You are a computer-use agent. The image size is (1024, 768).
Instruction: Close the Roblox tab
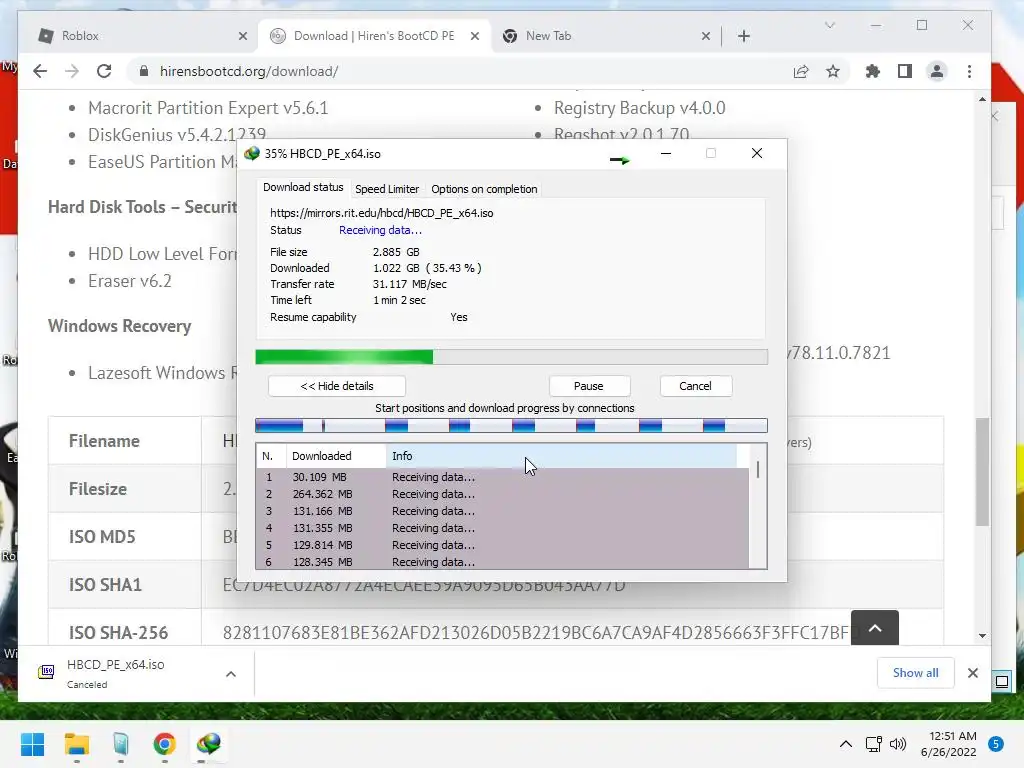(243, 36)
